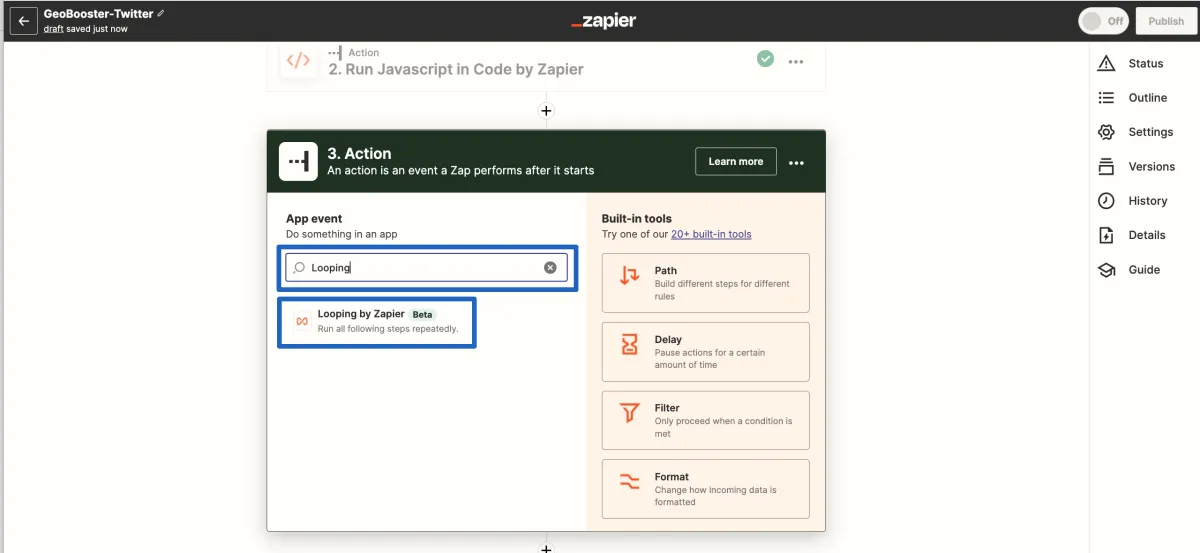Select Looping by Zapier result
The height and width of the screenshot is (553, 1200).
[377, 321]
